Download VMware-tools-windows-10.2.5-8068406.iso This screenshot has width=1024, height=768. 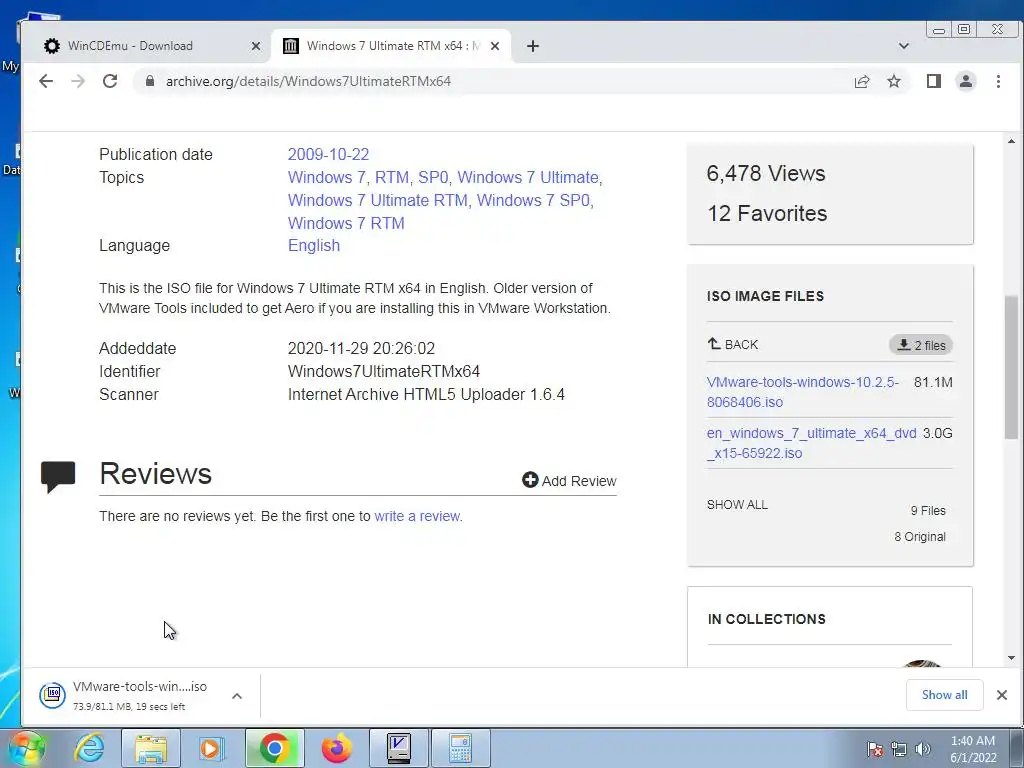pyautogui.click(x=803, y=392)
